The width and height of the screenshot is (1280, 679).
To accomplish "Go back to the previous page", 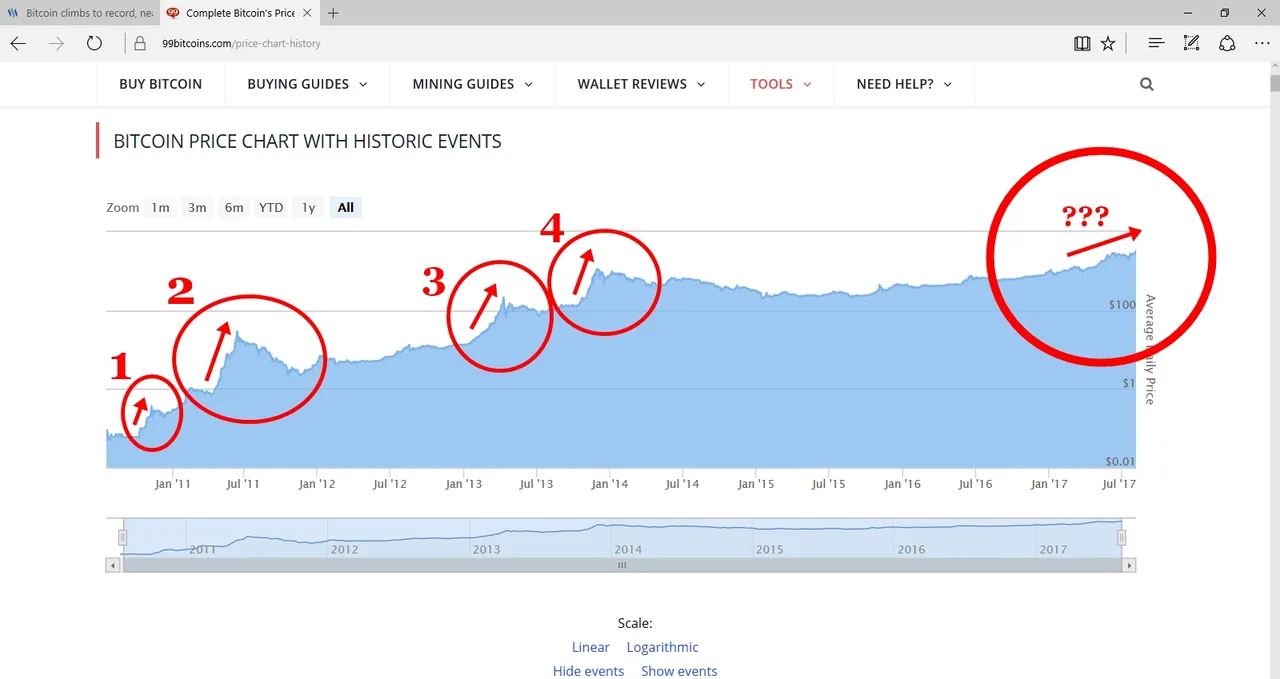I will [x=18, y=43].
